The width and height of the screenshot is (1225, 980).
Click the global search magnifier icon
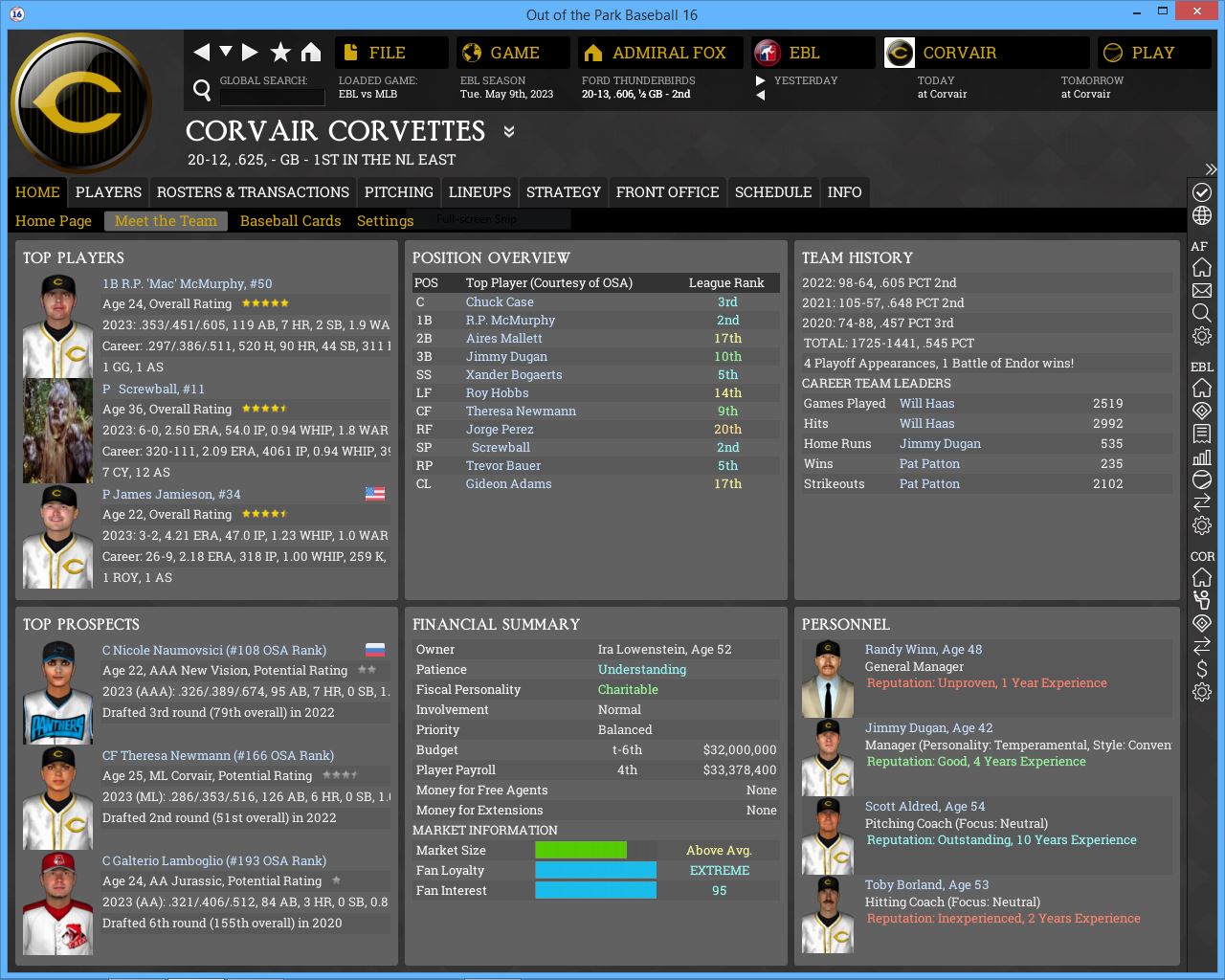click(x=202, y=90)
